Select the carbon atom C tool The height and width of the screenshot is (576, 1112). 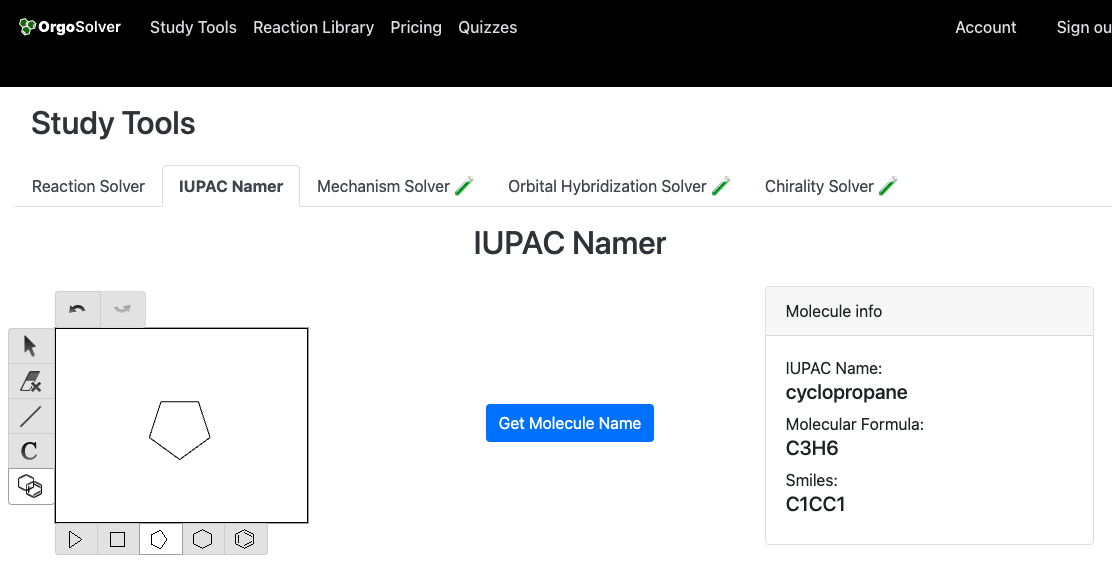31,451
